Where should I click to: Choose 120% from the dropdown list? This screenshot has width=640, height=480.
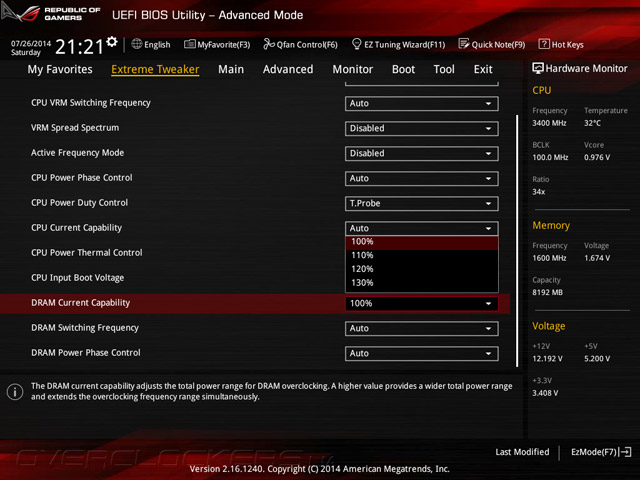click(x=422, y=269)
